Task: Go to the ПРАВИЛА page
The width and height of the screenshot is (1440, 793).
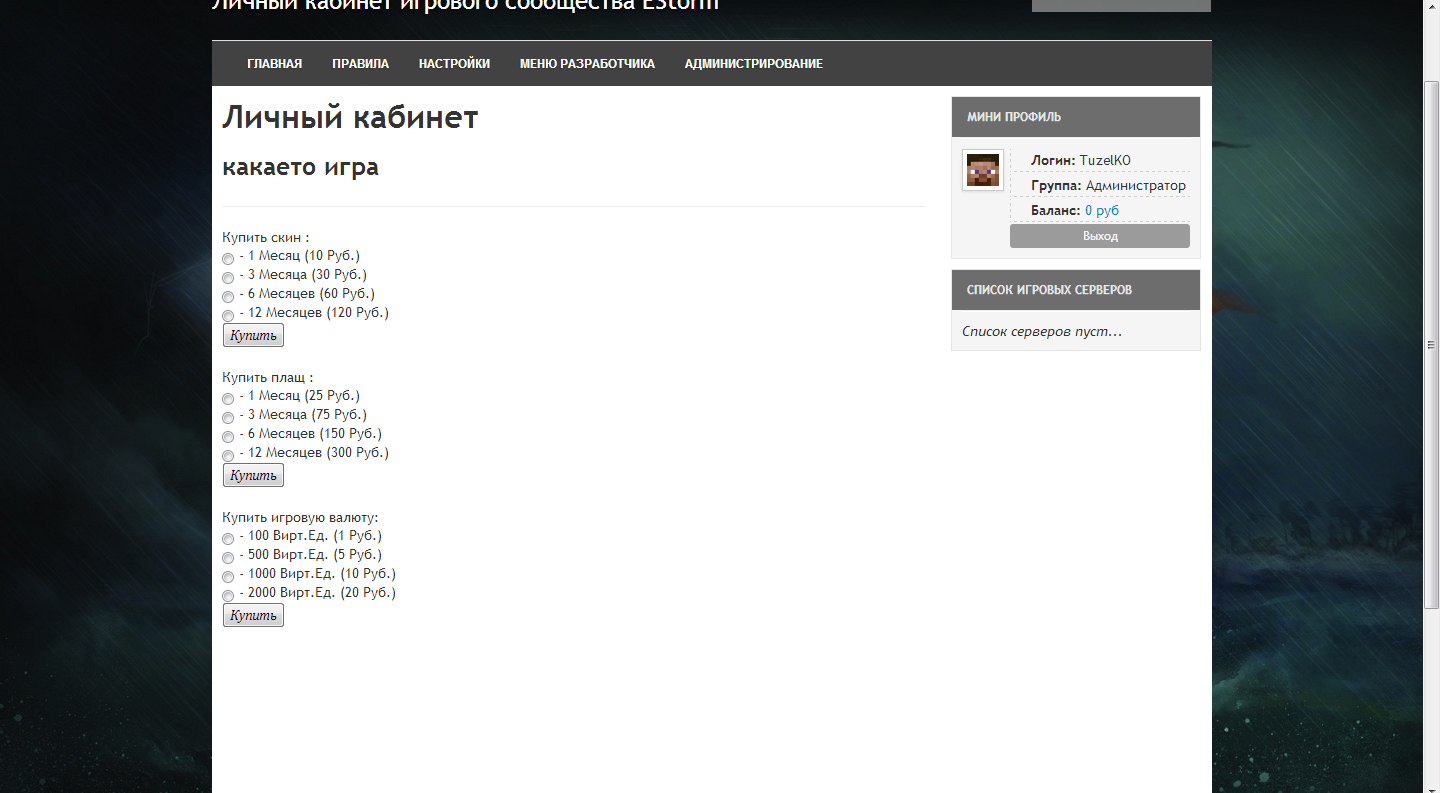Action: (361, 64)
